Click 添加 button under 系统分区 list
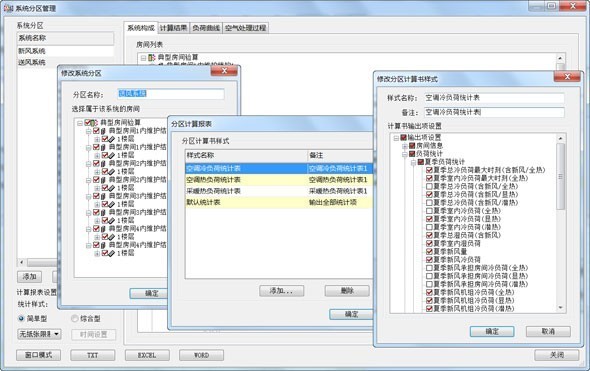The height and width of the screenshot is (371, 590). pyautogui.click(x=29, y=277)
